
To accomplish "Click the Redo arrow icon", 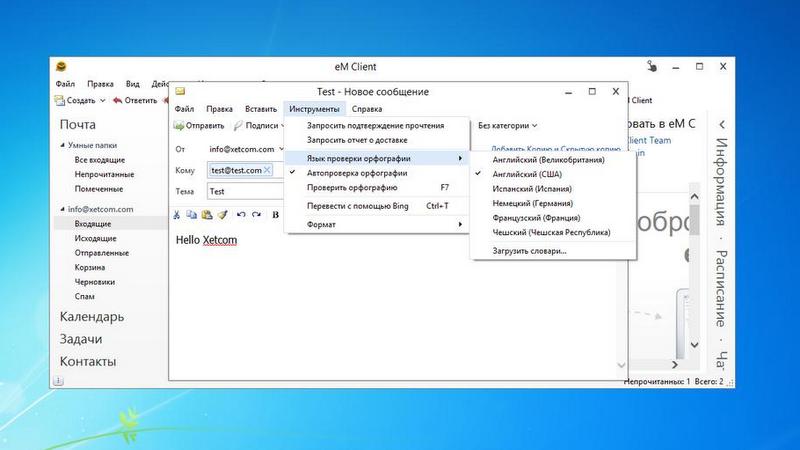I will 257,215.
